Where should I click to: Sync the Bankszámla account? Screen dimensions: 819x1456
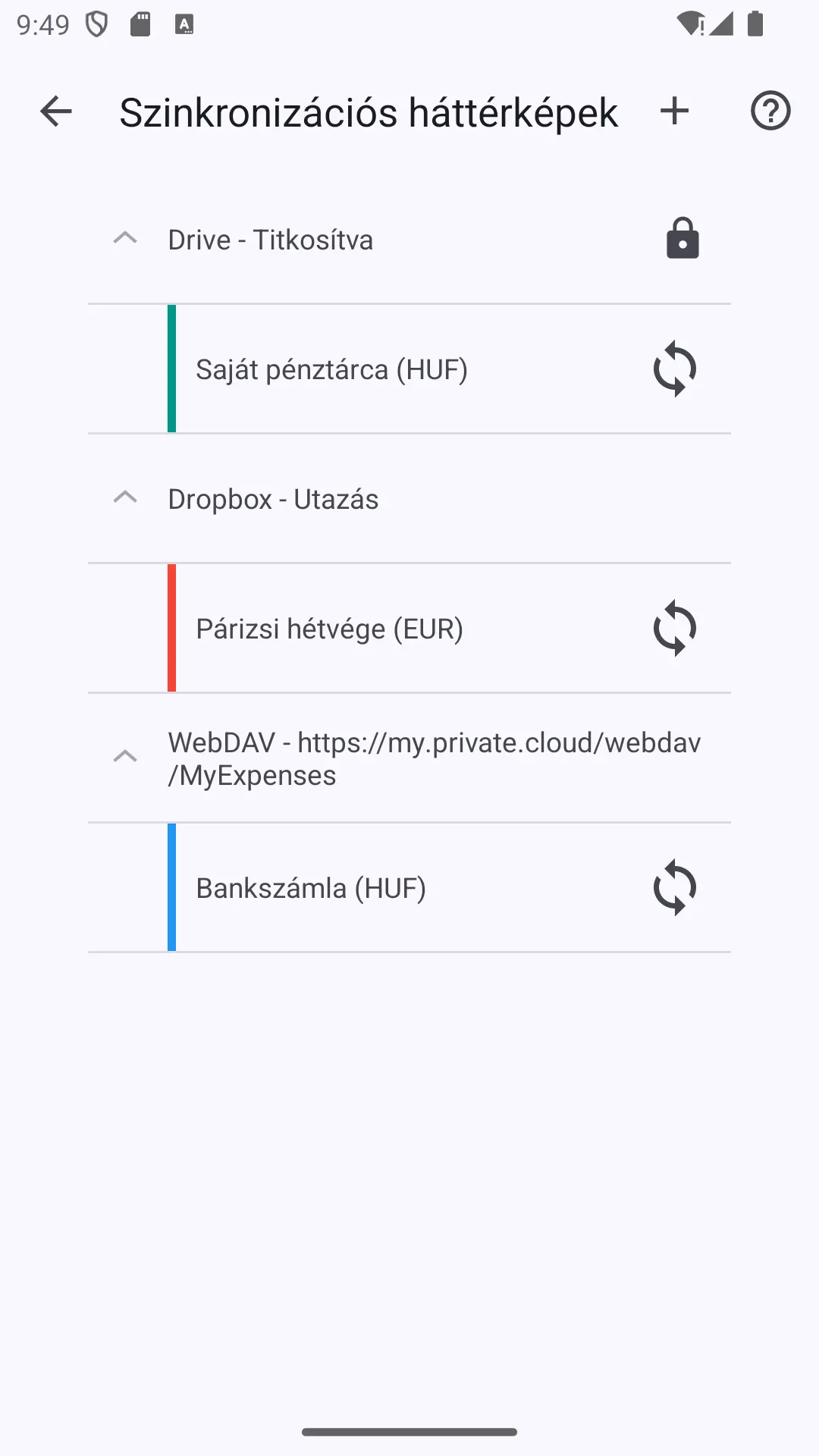click(x=675, y=888)
